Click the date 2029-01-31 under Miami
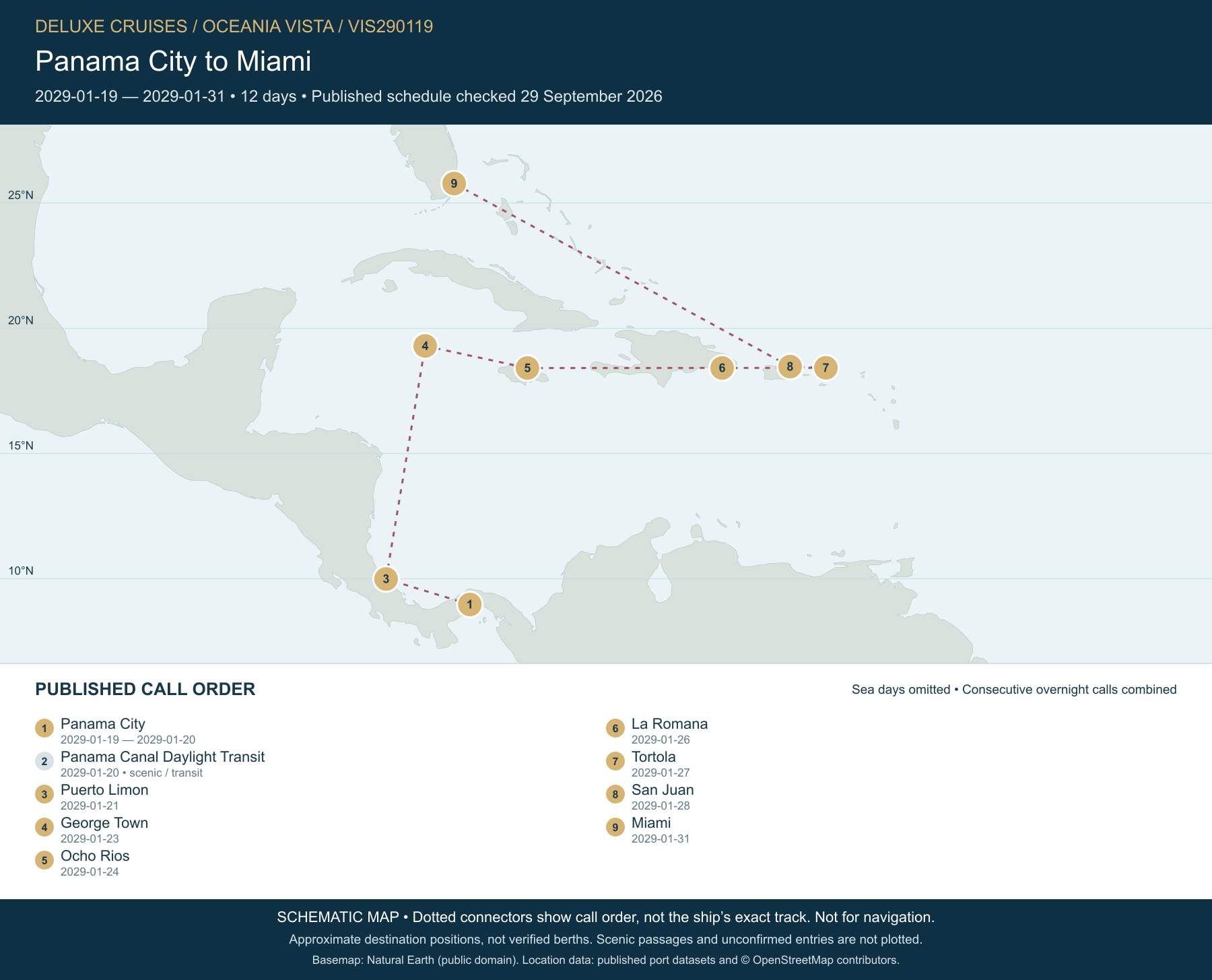This screenshot has height=980, width=1212. coord(661,839)
